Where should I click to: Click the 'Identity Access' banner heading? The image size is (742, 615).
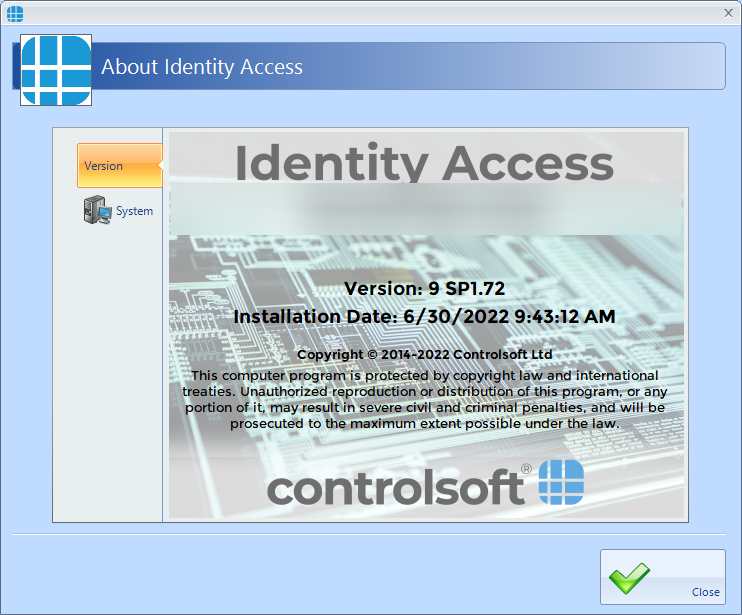coord(424,162)
